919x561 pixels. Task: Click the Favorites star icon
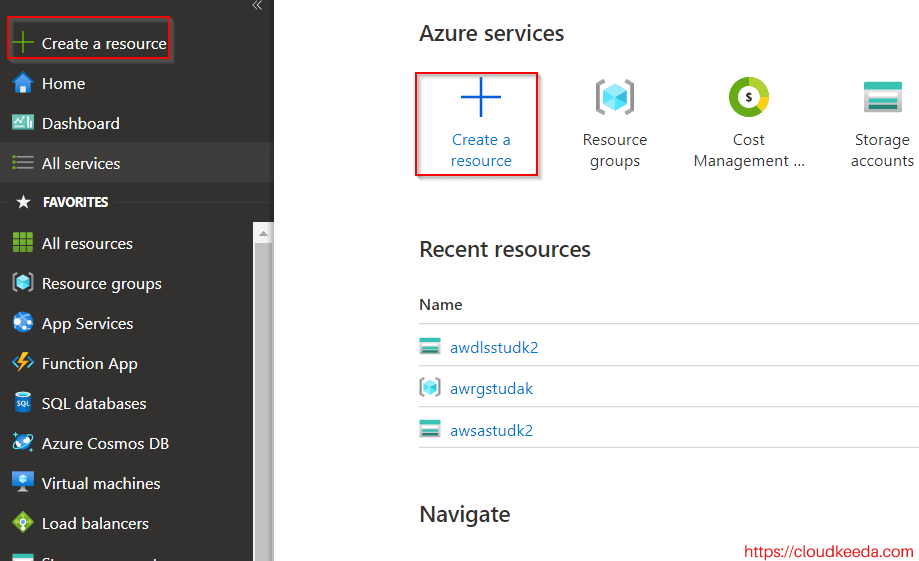tap(23, 202)
